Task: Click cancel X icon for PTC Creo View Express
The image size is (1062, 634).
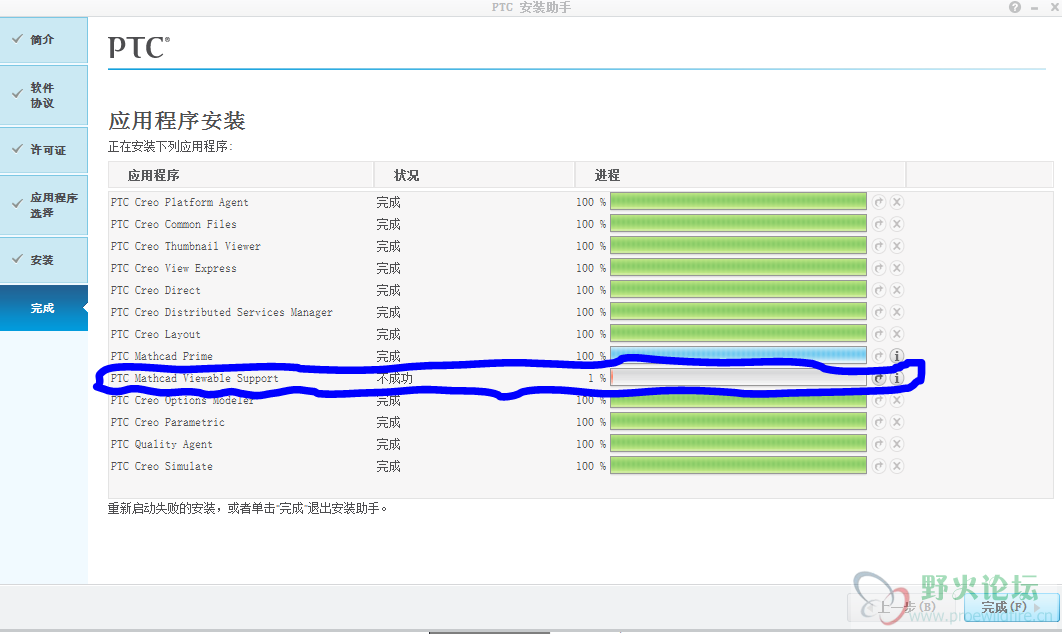Action: 897,268
